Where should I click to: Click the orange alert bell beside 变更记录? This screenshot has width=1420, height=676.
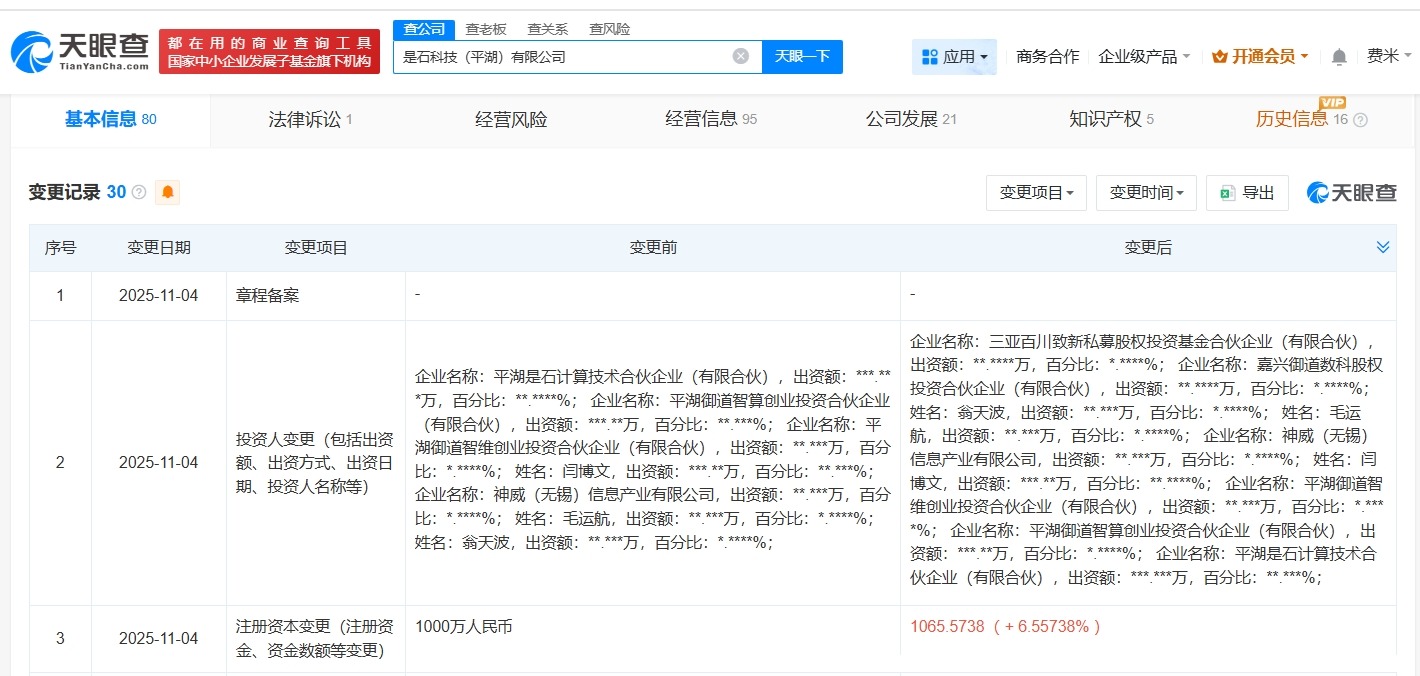click(x=166, y=192)
